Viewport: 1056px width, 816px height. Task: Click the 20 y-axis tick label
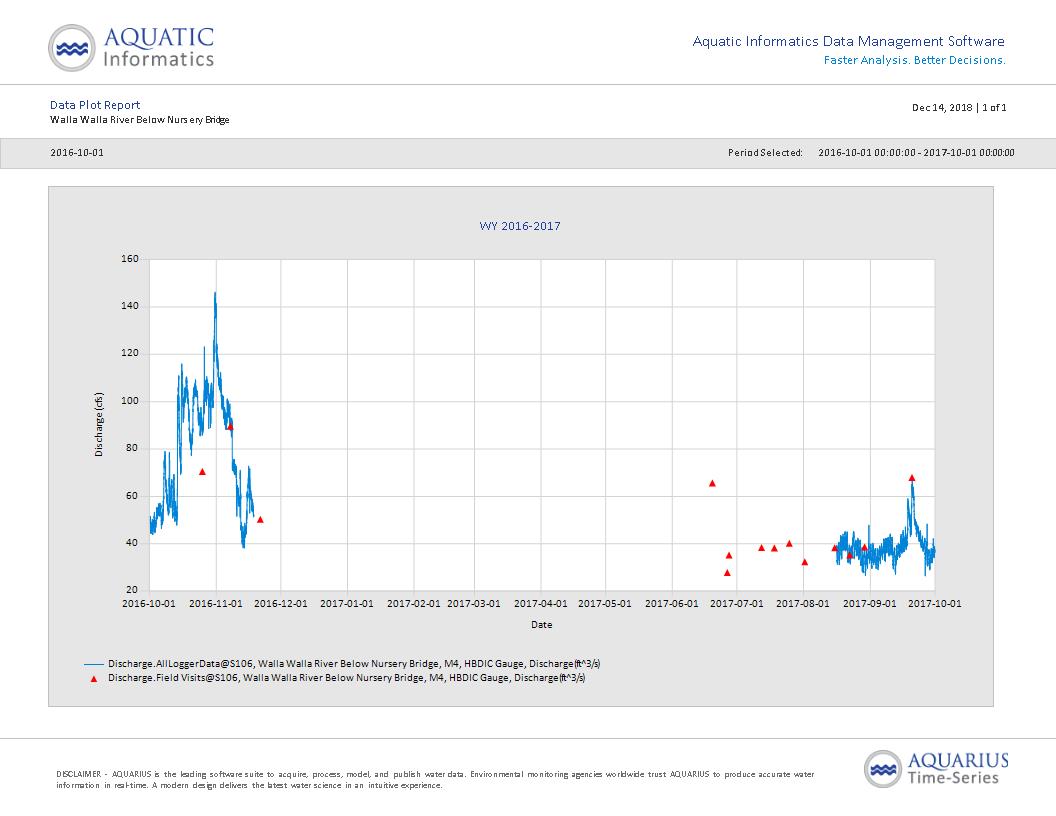[x=132, y=590]
